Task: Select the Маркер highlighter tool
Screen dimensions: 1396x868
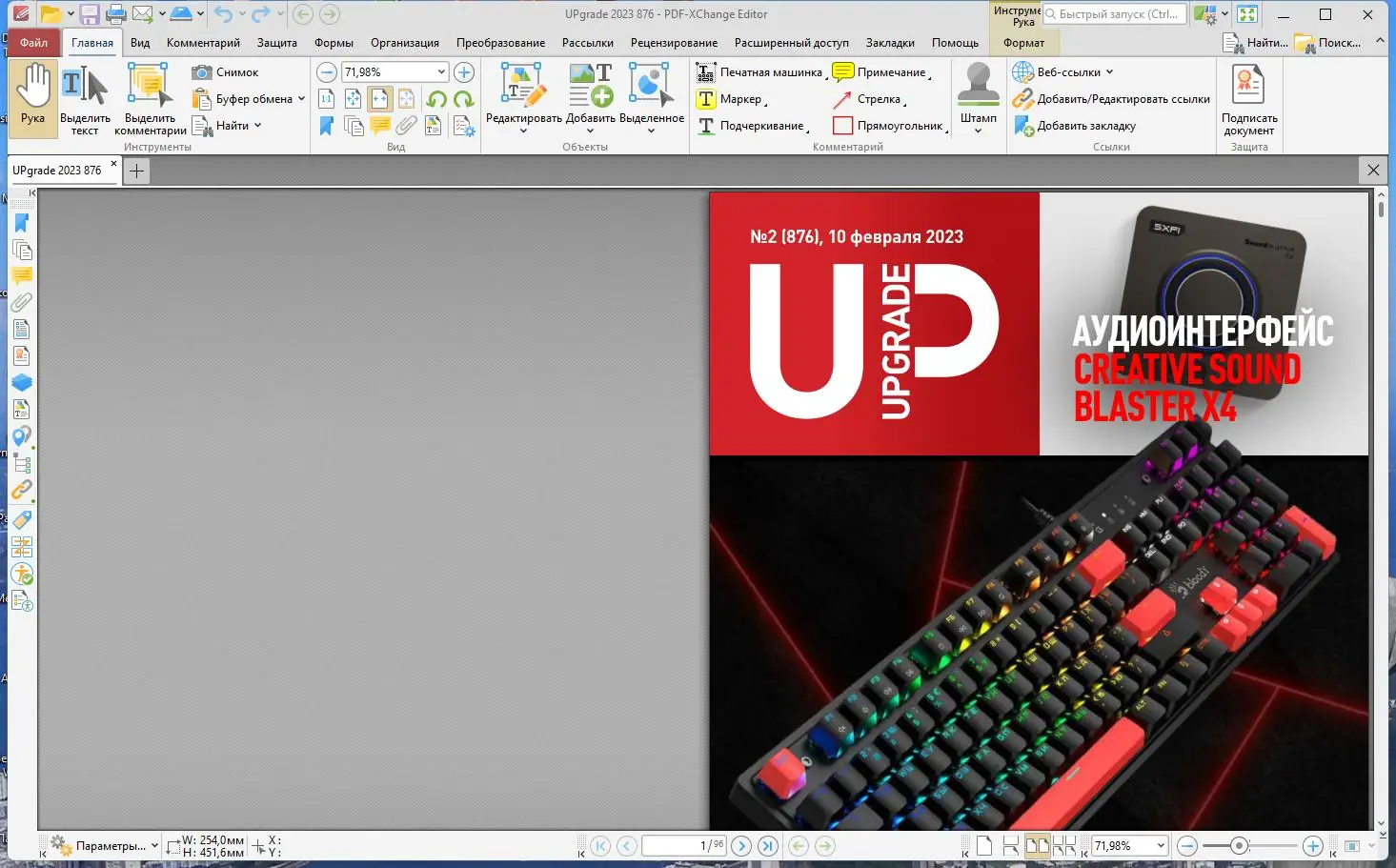Action: click(732, 99)
